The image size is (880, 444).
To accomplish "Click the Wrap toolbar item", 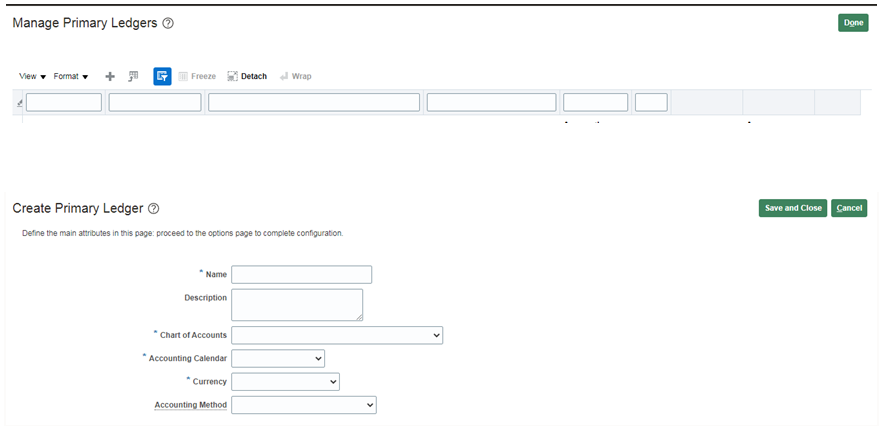I will click(x=296, y=76).
